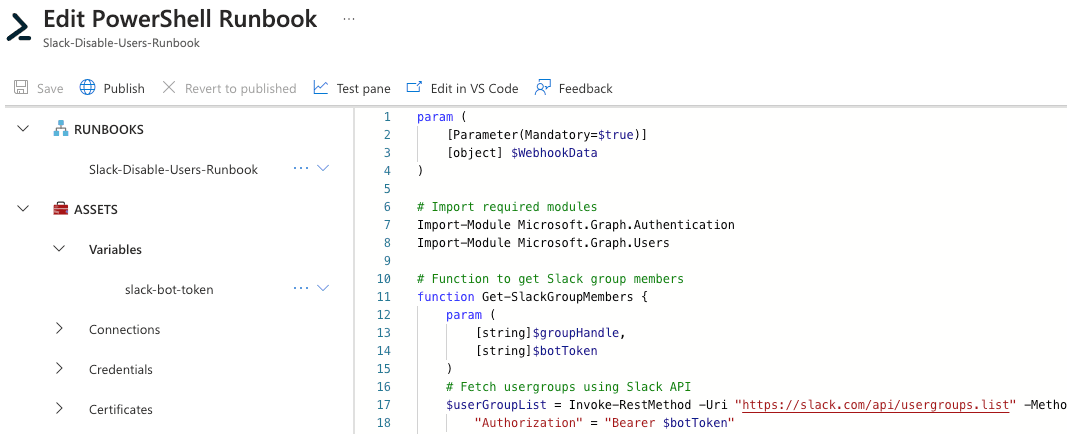Select the Certificates tree label
The image size is (1067, 434).
(x=120, y=410)
